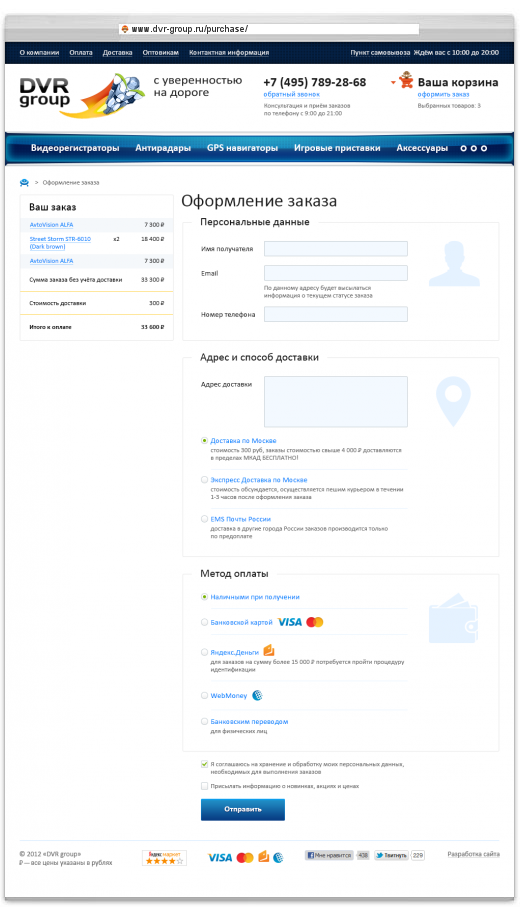Click the WebMoney globe icon
Viewport: 520px width, 910px height.
click(x=257, y=695)
